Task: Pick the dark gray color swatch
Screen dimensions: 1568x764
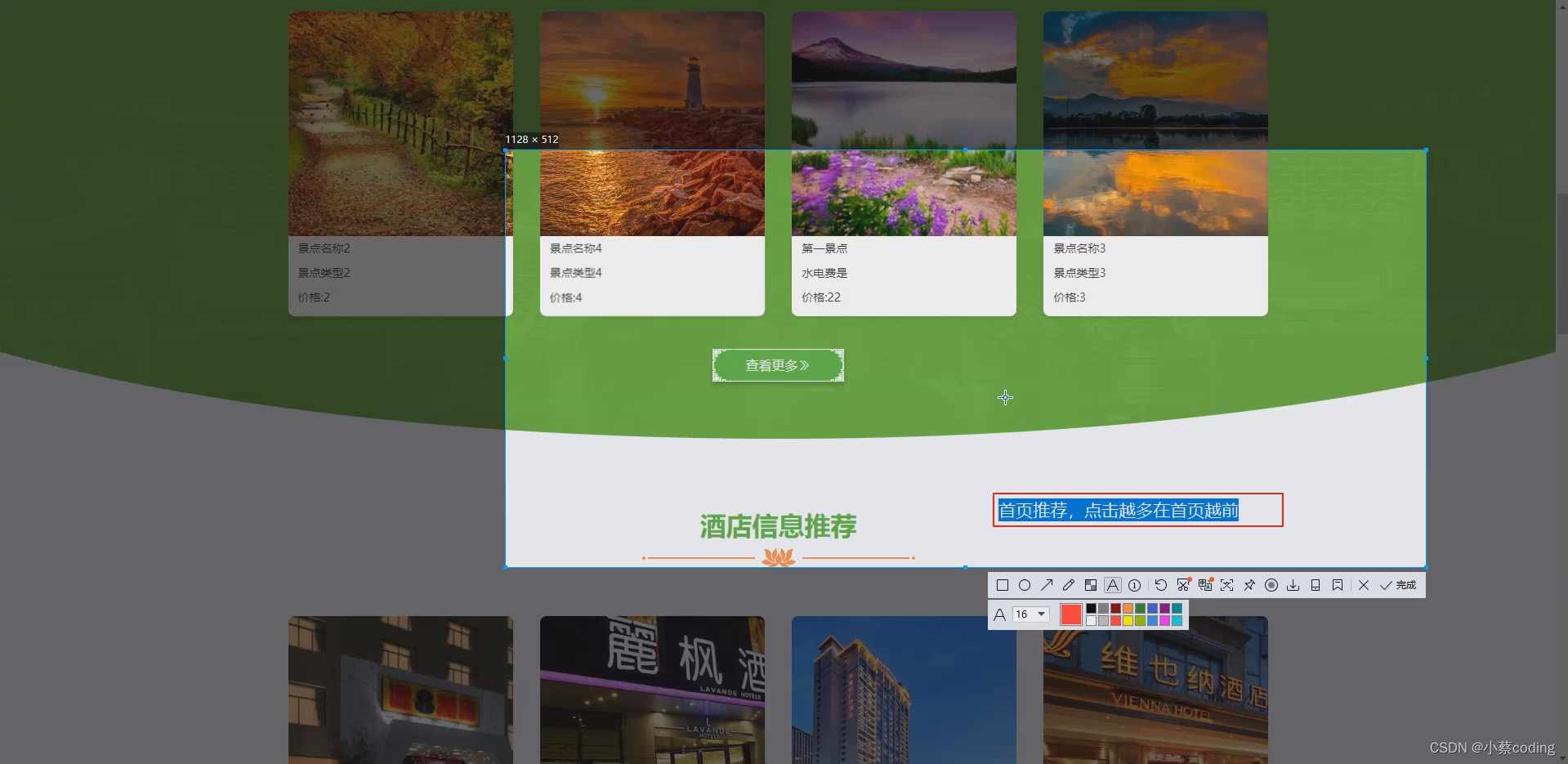Action: tap(1103, 609)
